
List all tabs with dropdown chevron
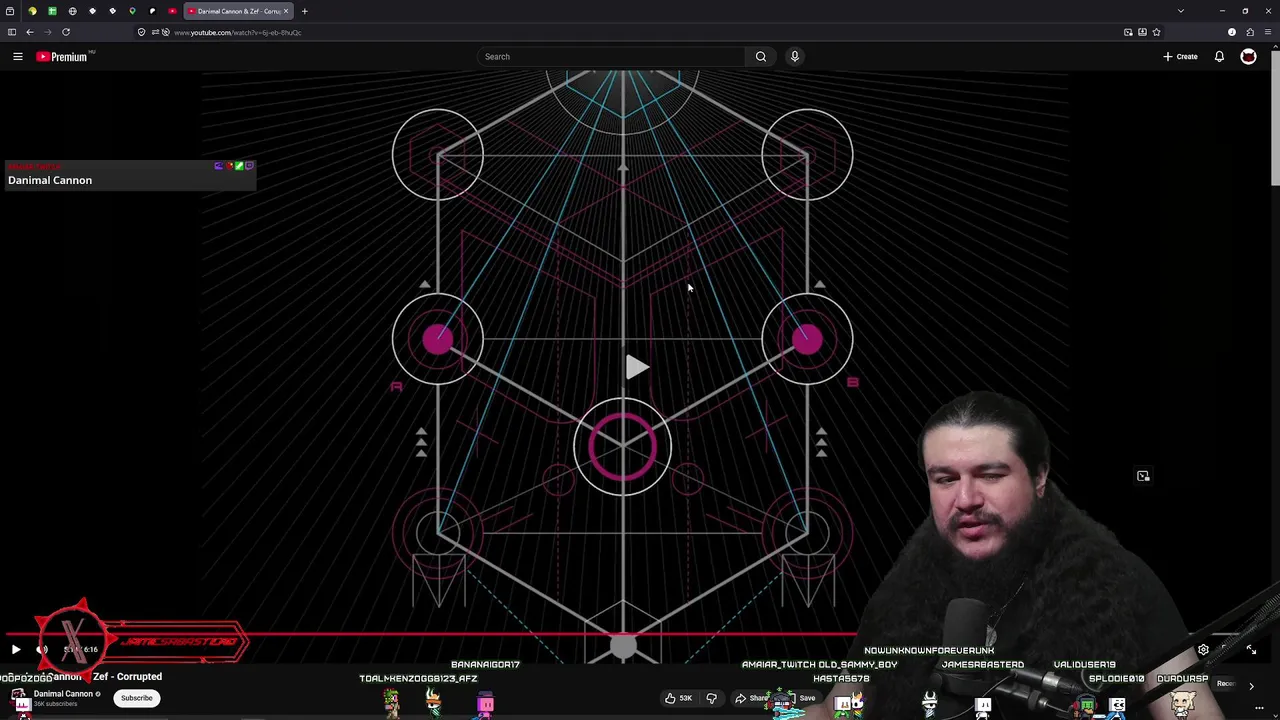tap(1181, 11)
